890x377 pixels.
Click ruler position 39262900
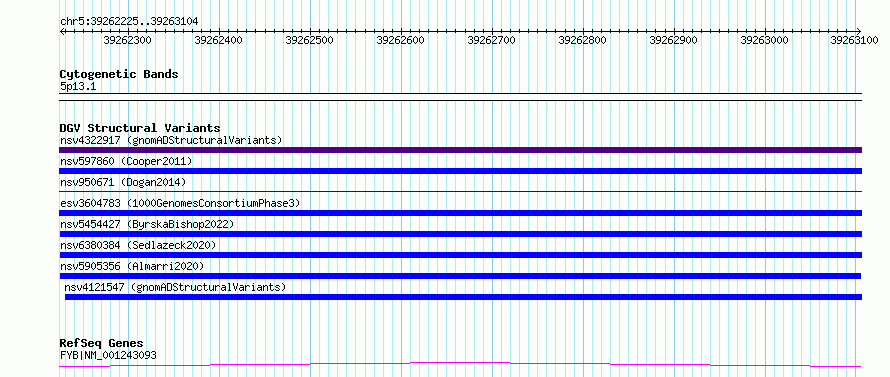point(673,40)
